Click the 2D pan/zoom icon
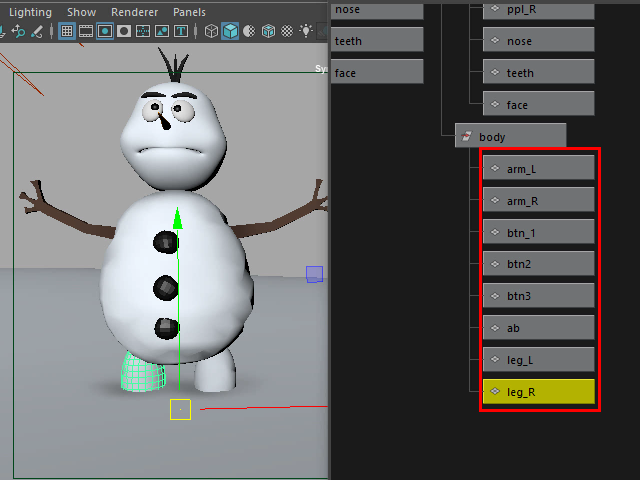 coord(18,31)
